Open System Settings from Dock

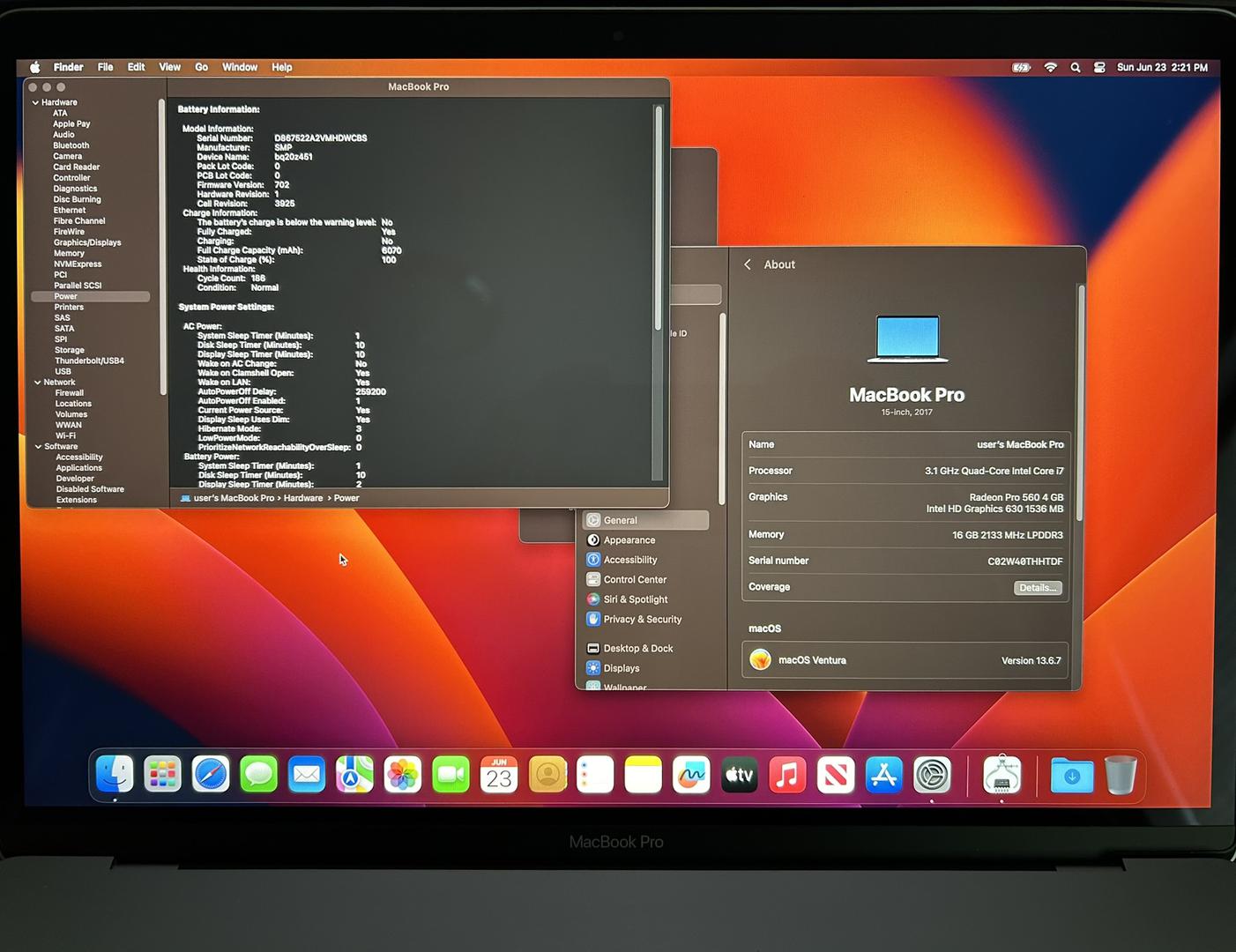[932, 774]
